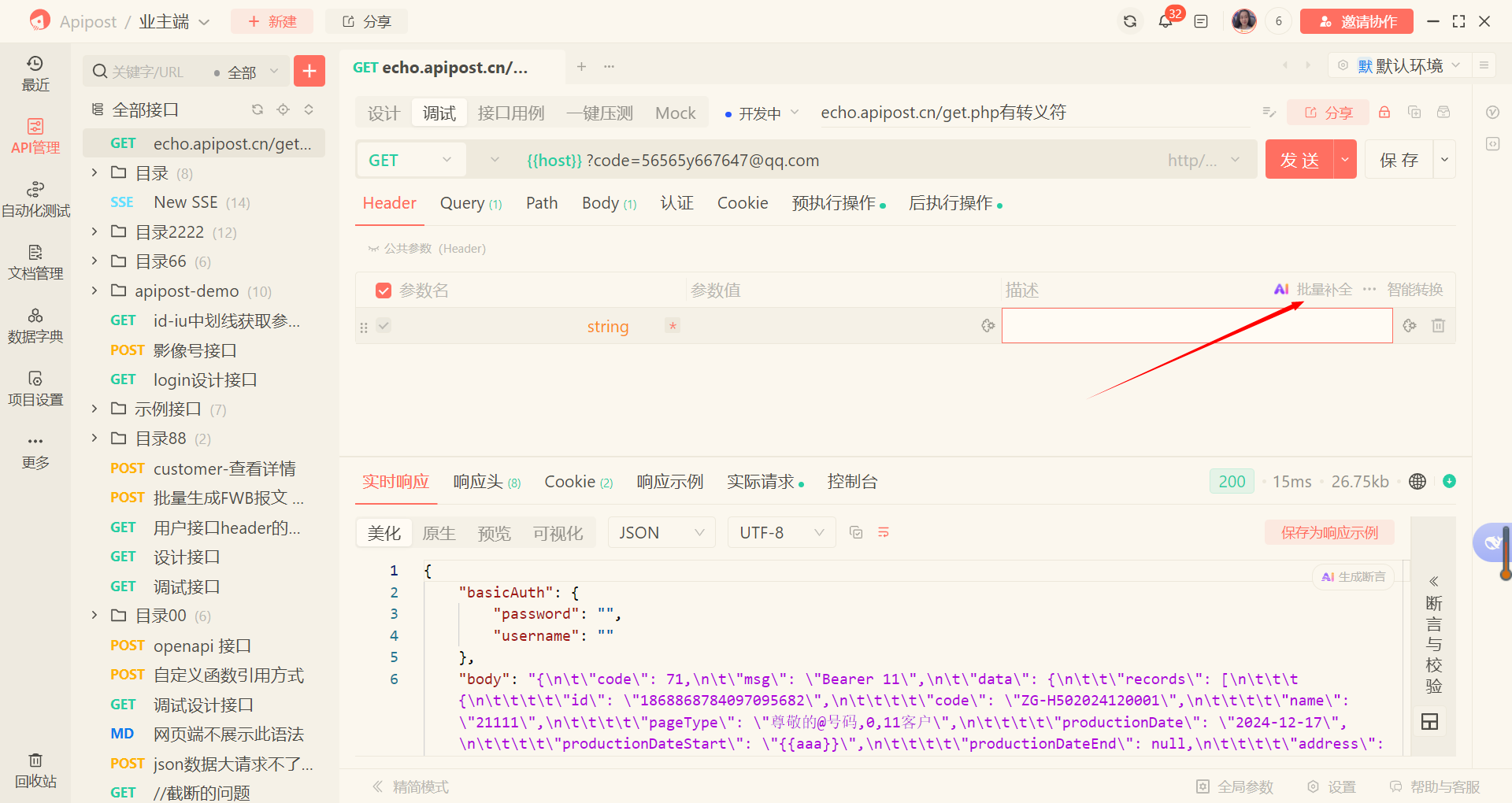Click the locate target icon beside 全部接口
1512x803 pixels.
tap(283, 109)
